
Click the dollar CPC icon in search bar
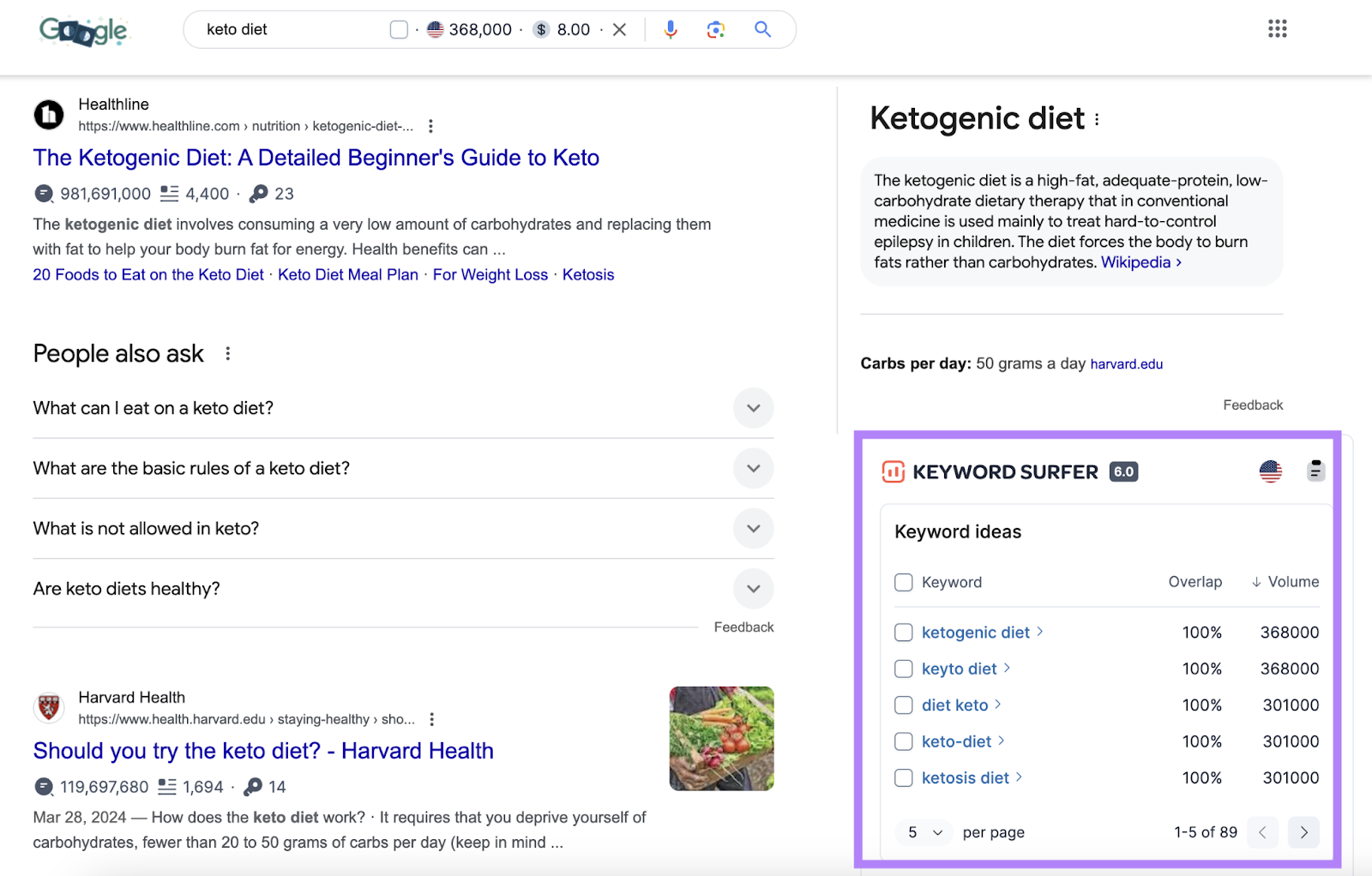[x=541, y=29]
